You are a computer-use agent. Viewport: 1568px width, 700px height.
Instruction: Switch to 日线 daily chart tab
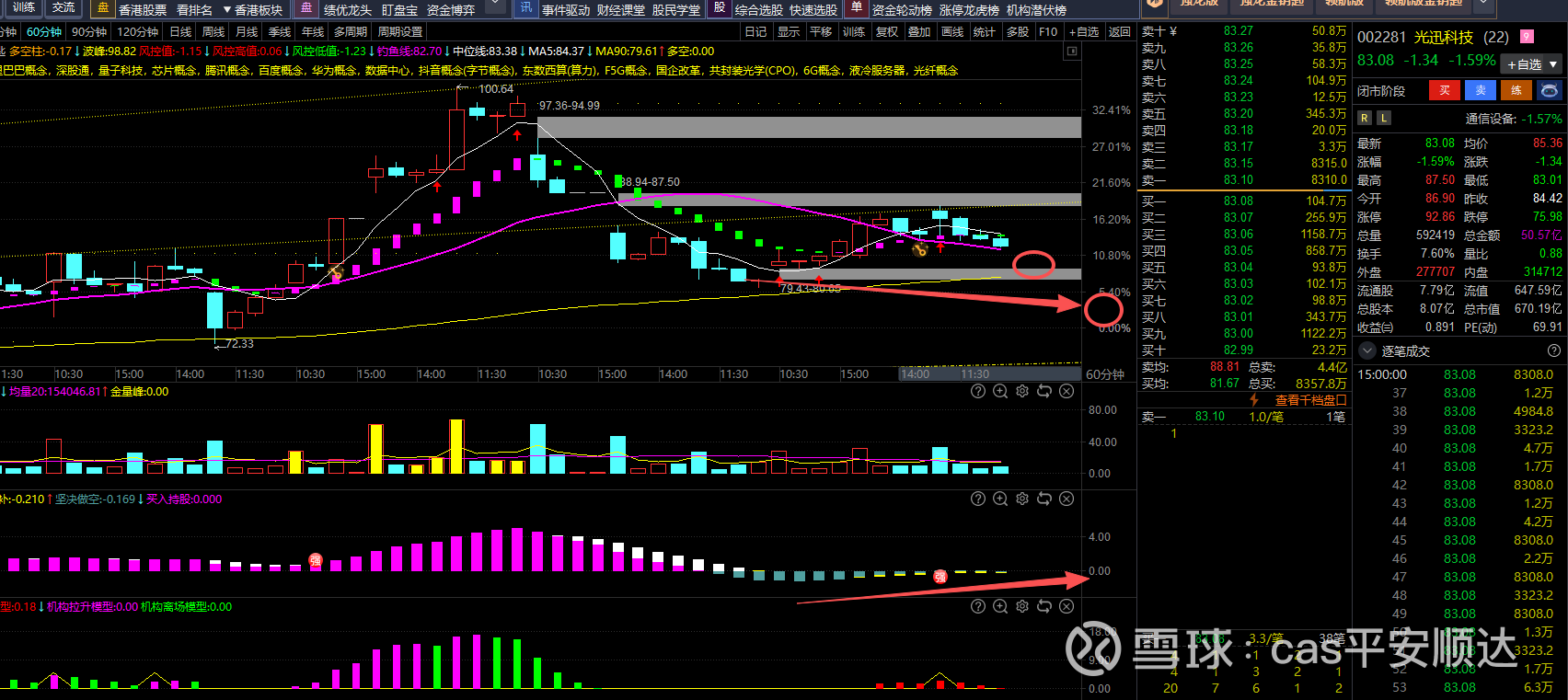(x=180, y=31)
